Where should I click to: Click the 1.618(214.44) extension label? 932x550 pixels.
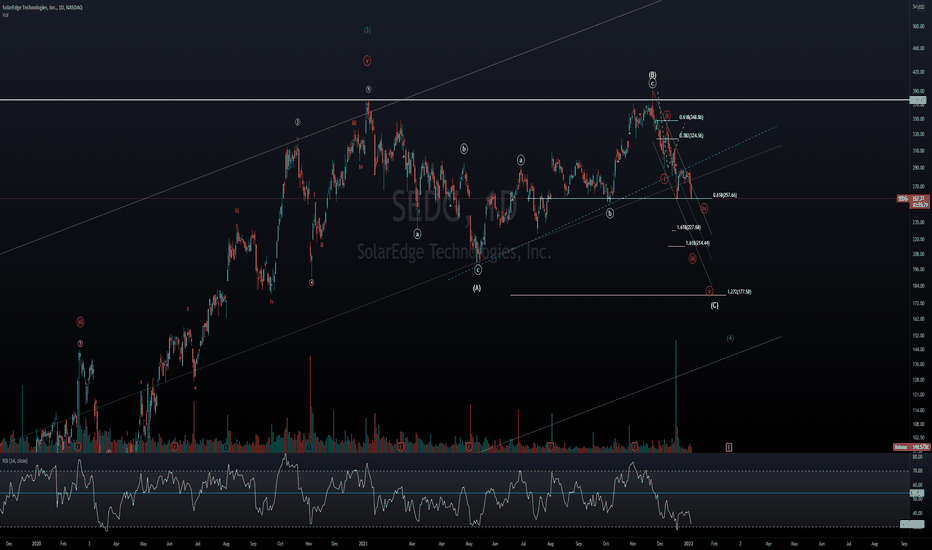tap(697, 243)
